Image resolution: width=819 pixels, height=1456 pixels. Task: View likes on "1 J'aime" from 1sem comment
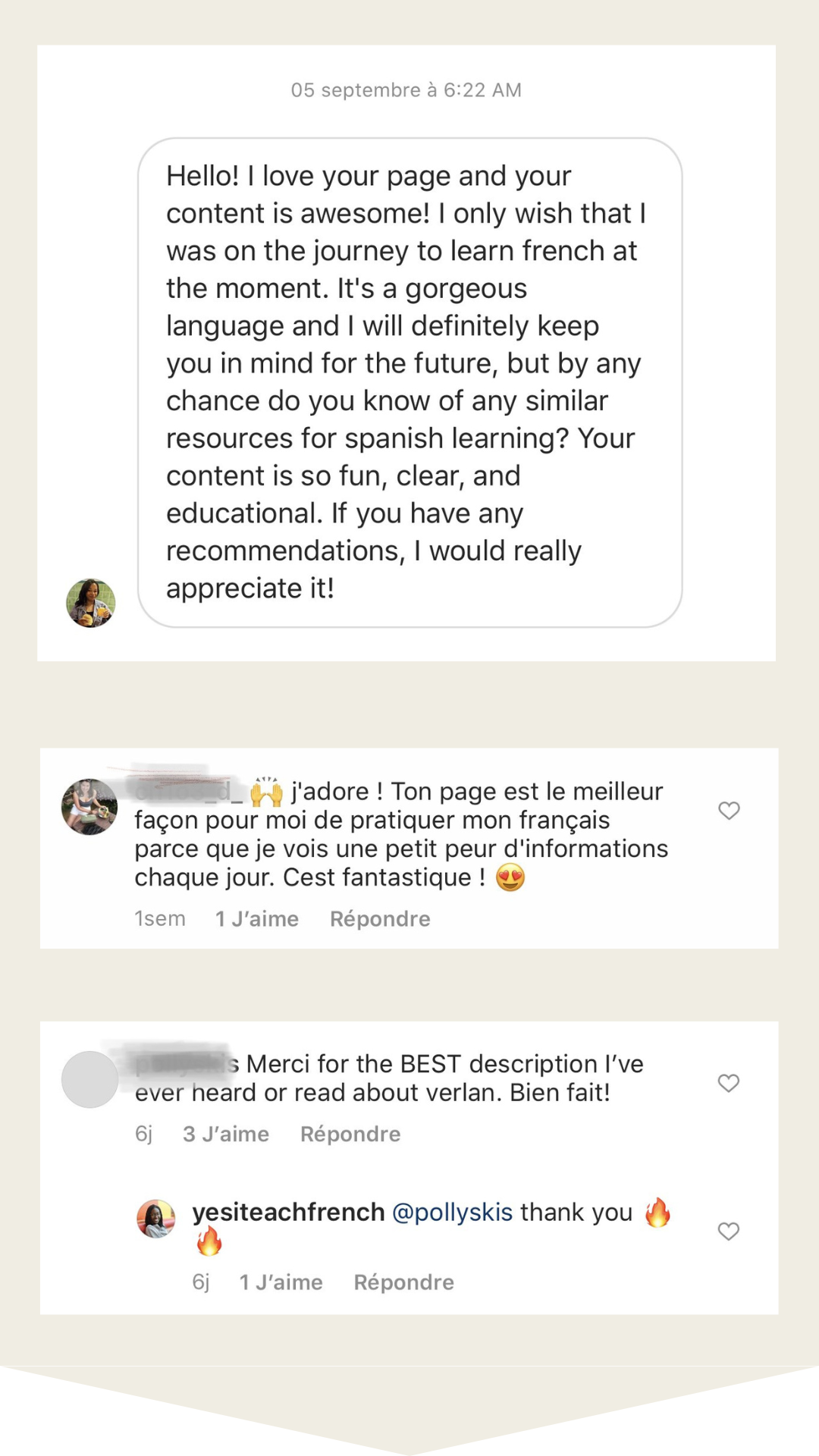point(257,919)
